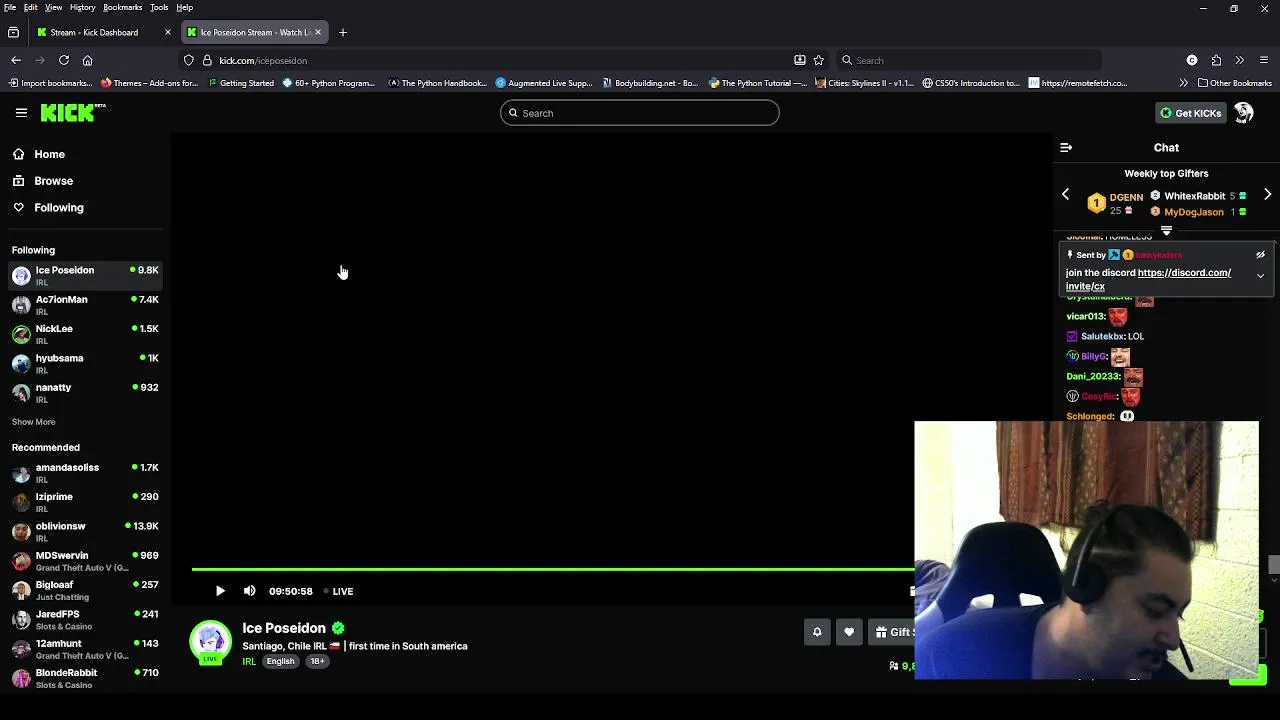Select hyubsama channel

tap(85, 363)
